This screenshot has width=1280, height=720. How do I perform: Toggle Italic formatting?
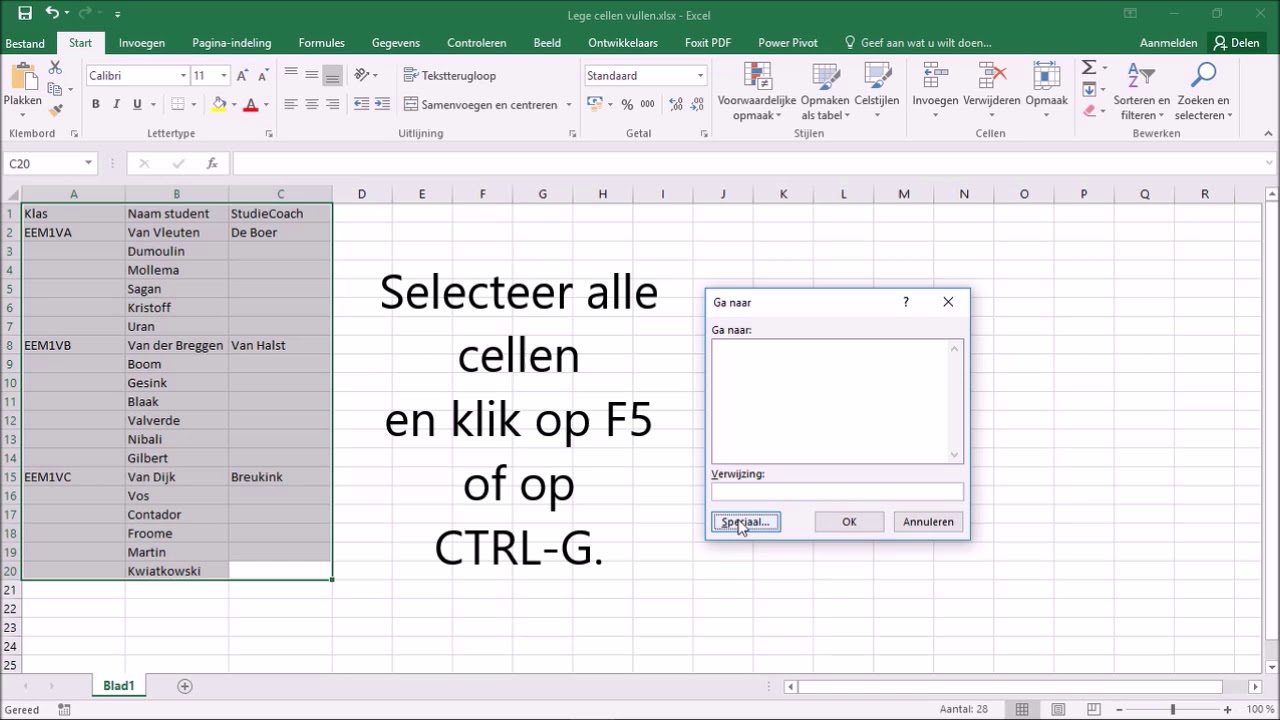(116, 104)
